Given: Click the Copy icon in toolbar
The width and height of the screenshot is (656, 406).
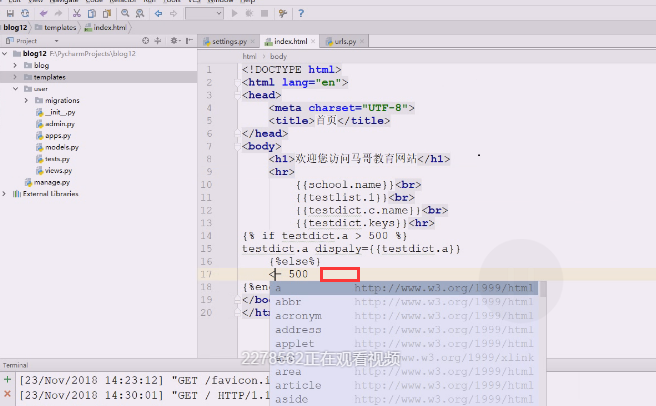Looking at the screenshot, I should click(x=92, y=13).
